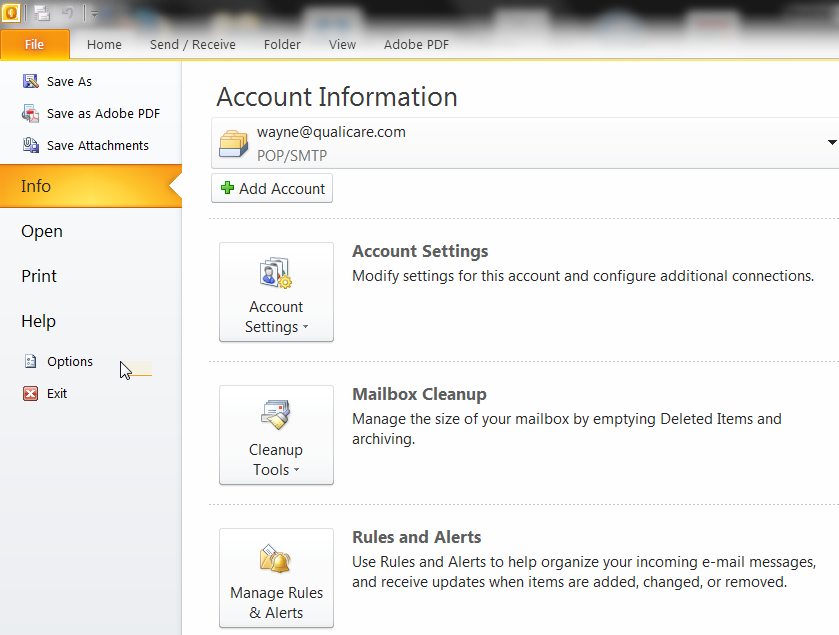Expand the wayne@qualicare.com account dropdown
The height and width of the screenshot is (635, 839).
click(x=831, y=143)
